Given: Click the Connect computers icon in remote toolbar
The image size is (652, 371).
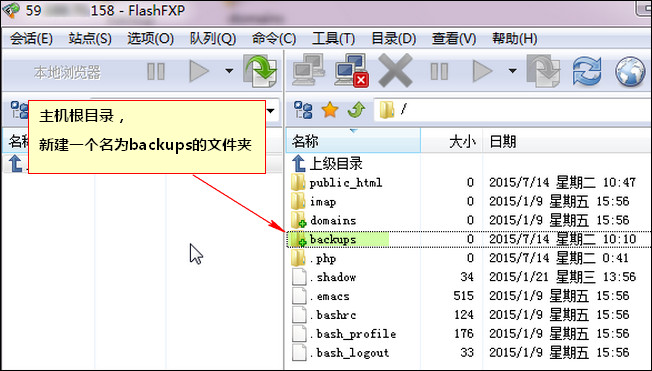Looking at the screenshot, I should click(308, 70).
